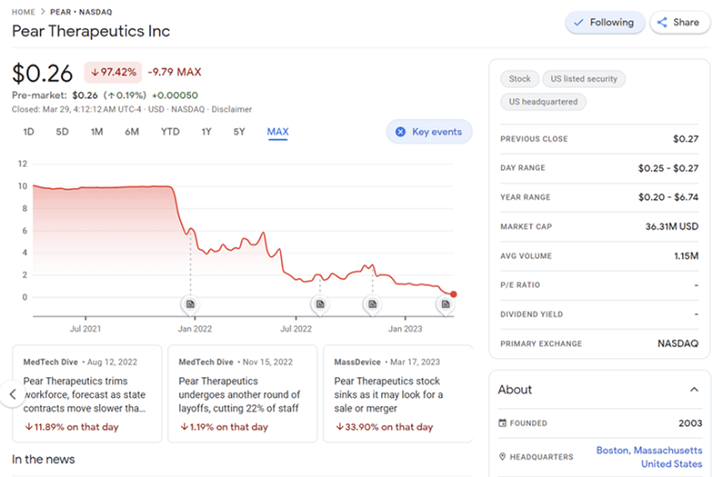Open the latest 2023 key event marker icon
712x477 pixels.
click(445, 304)
